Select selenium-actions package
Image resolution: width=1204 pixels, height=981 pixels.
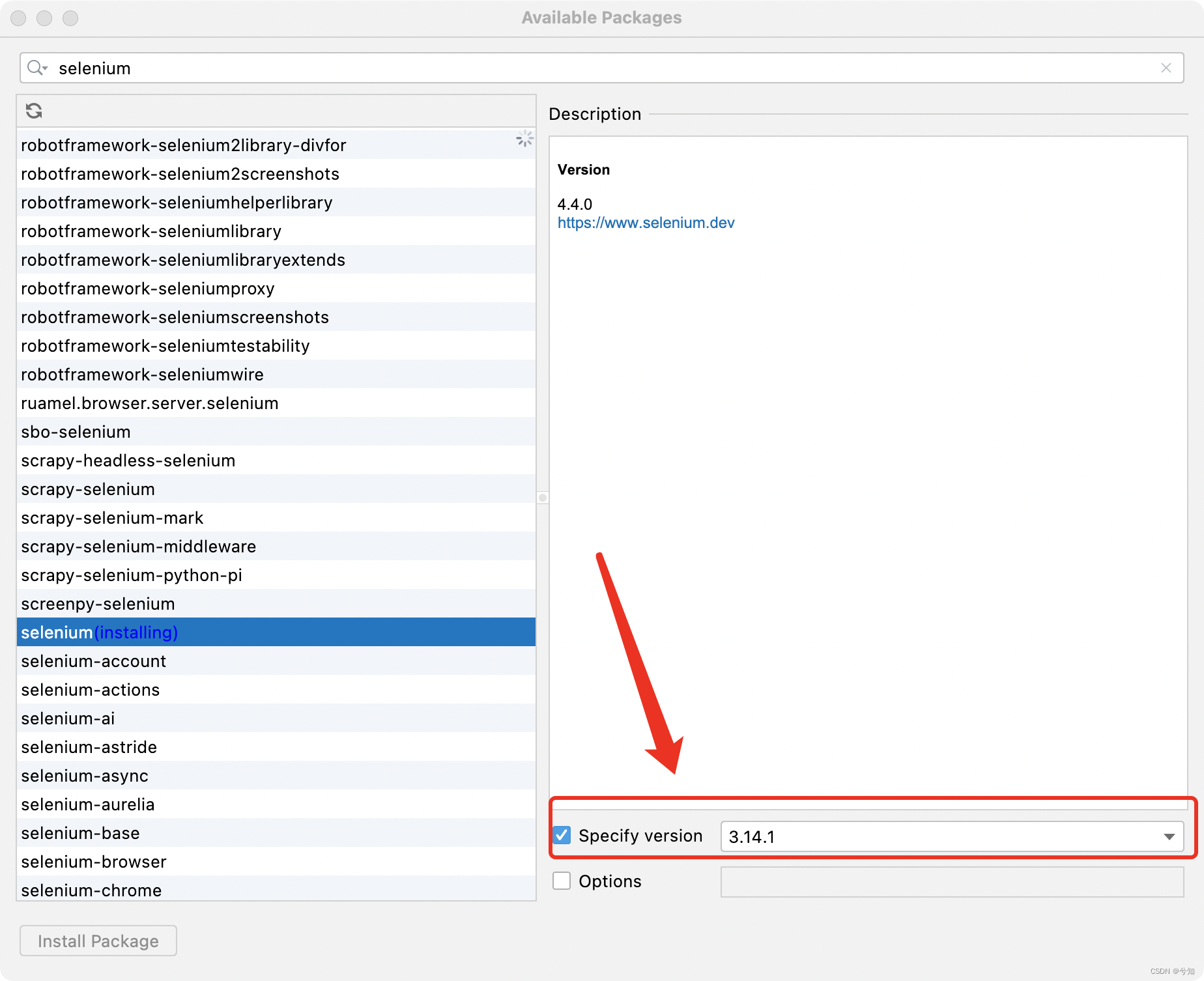click(x=276, y=689)
